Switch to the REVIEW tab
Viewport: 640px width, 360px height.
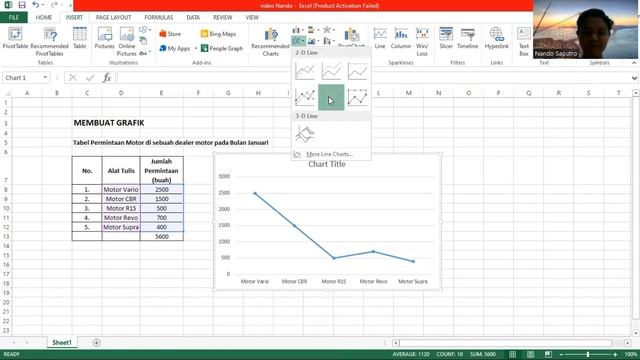222,18
